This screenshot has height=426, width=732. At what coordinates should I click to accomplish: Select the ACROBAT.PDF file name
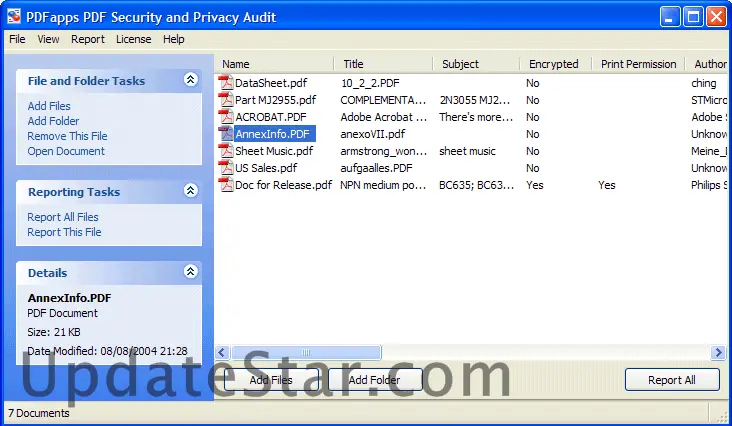point(271,117)
